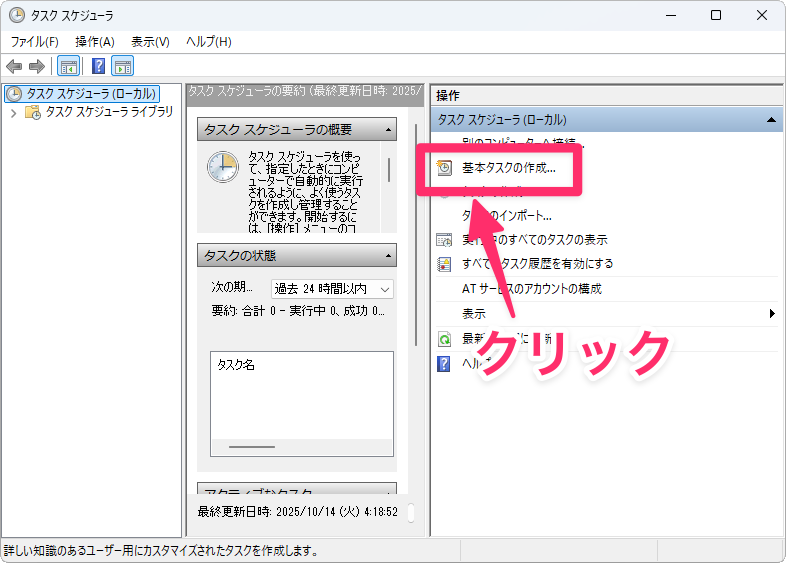The height and width of the screenshot is (563, 786).
Task: Click the running tasks display icon
Action: tap(445, 240)
